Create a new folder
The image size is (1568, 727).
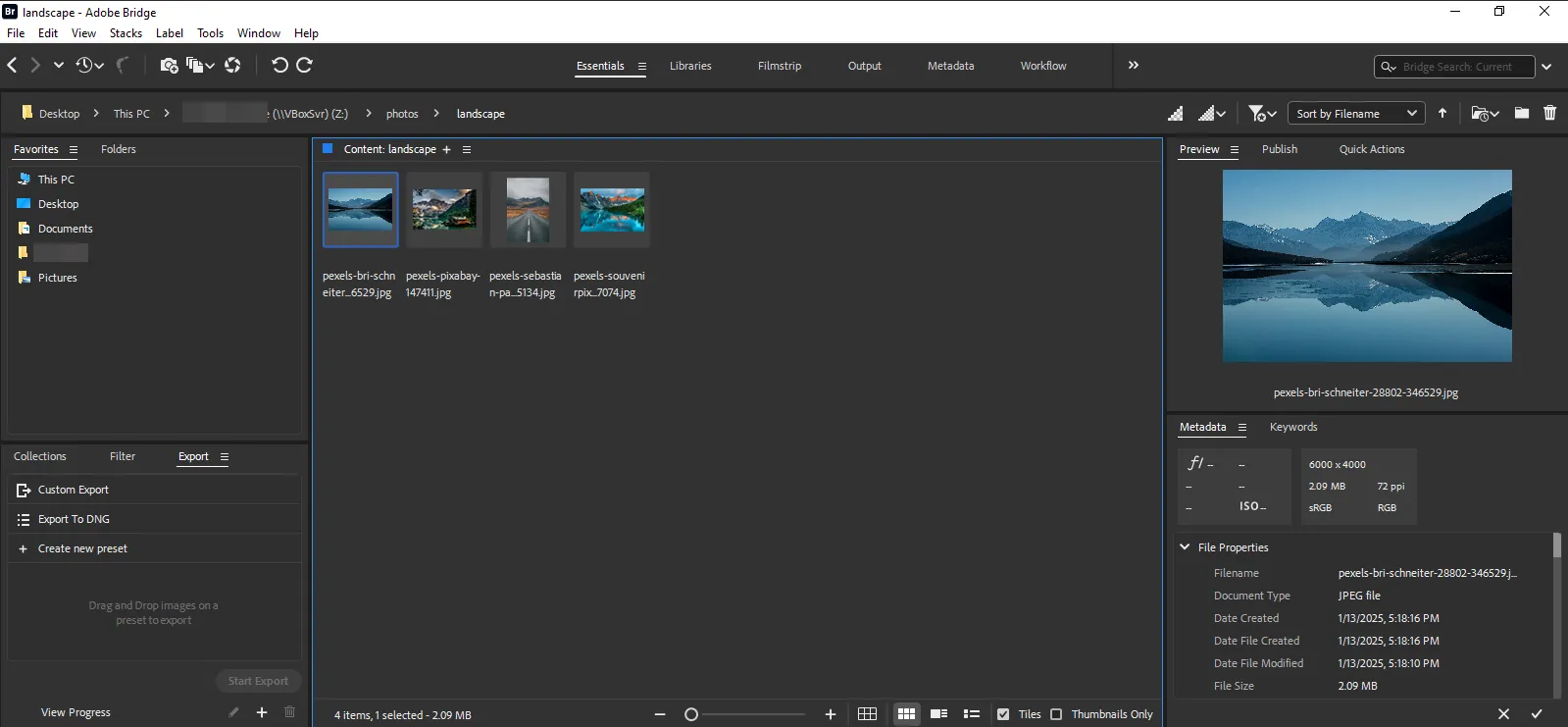pyautogui.click(x=1522, y=113)
